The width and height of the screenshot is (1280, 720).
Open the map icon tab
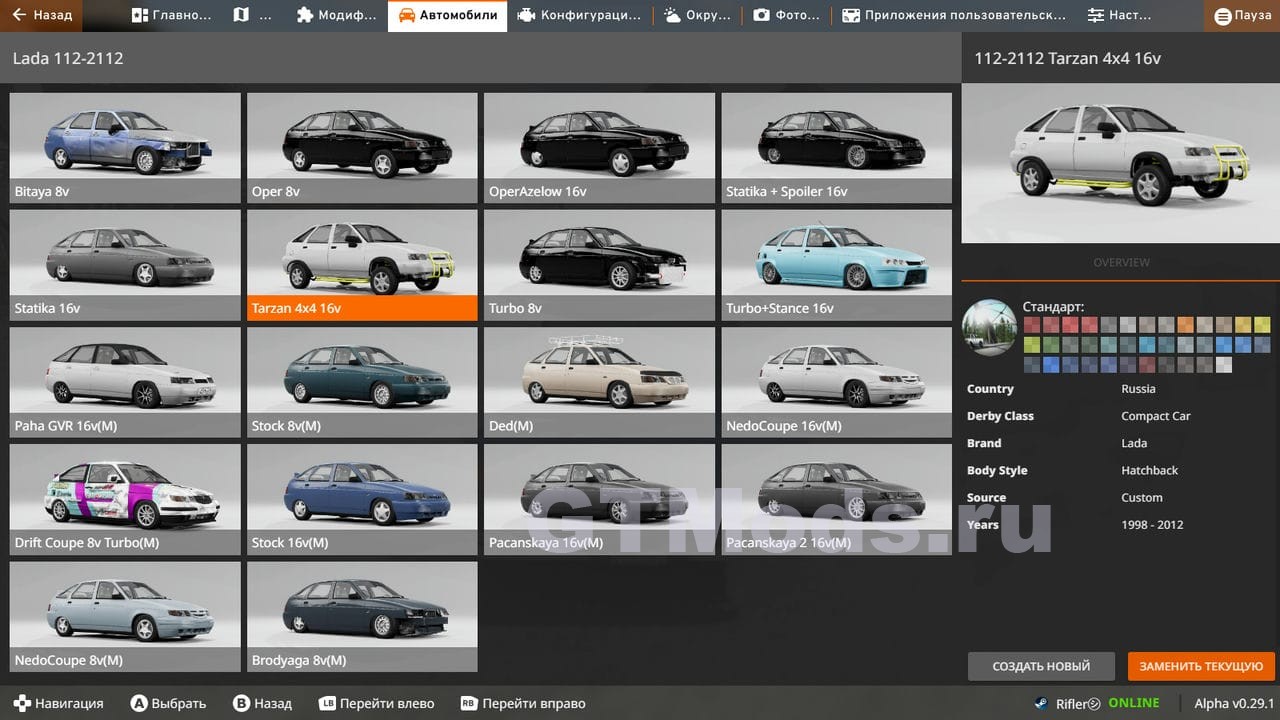(x=253, y=15)
